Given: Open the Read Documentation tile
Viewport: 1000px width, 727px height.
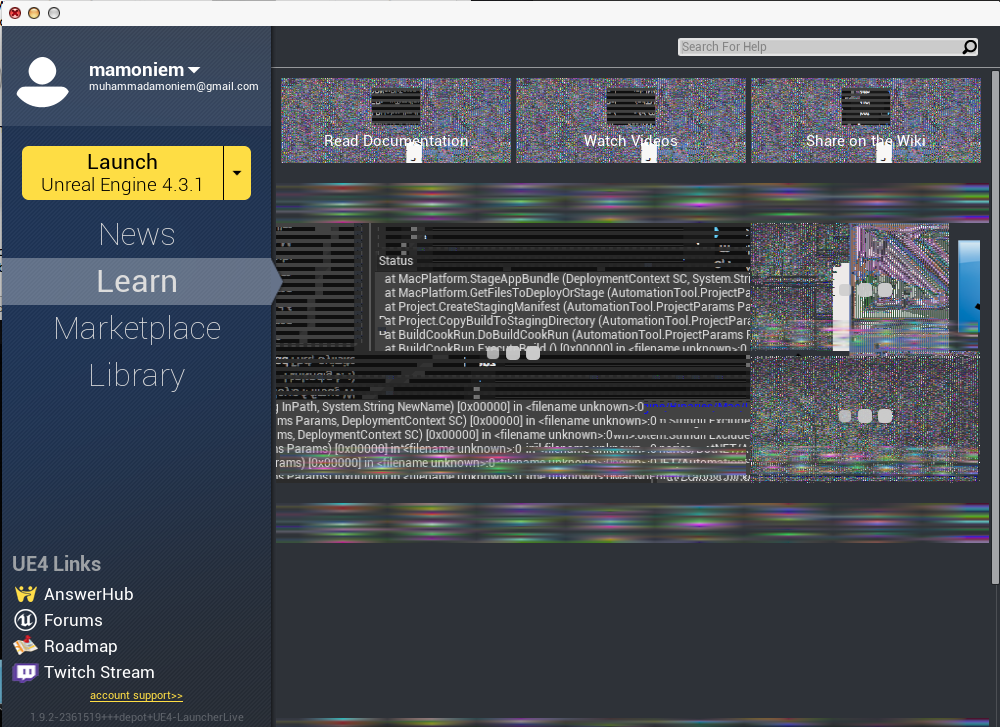Looking at the screenshot, I should click(395, 120).
